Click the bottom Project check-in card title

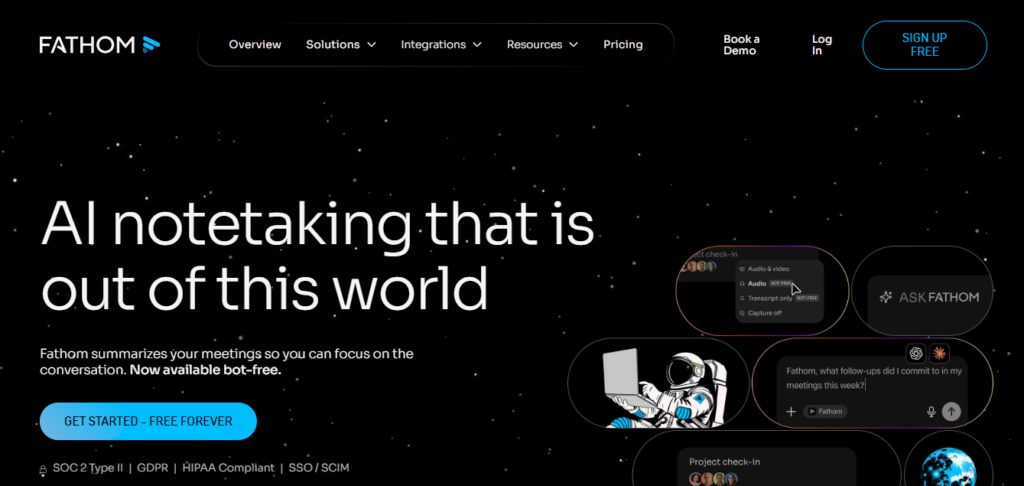724,462
